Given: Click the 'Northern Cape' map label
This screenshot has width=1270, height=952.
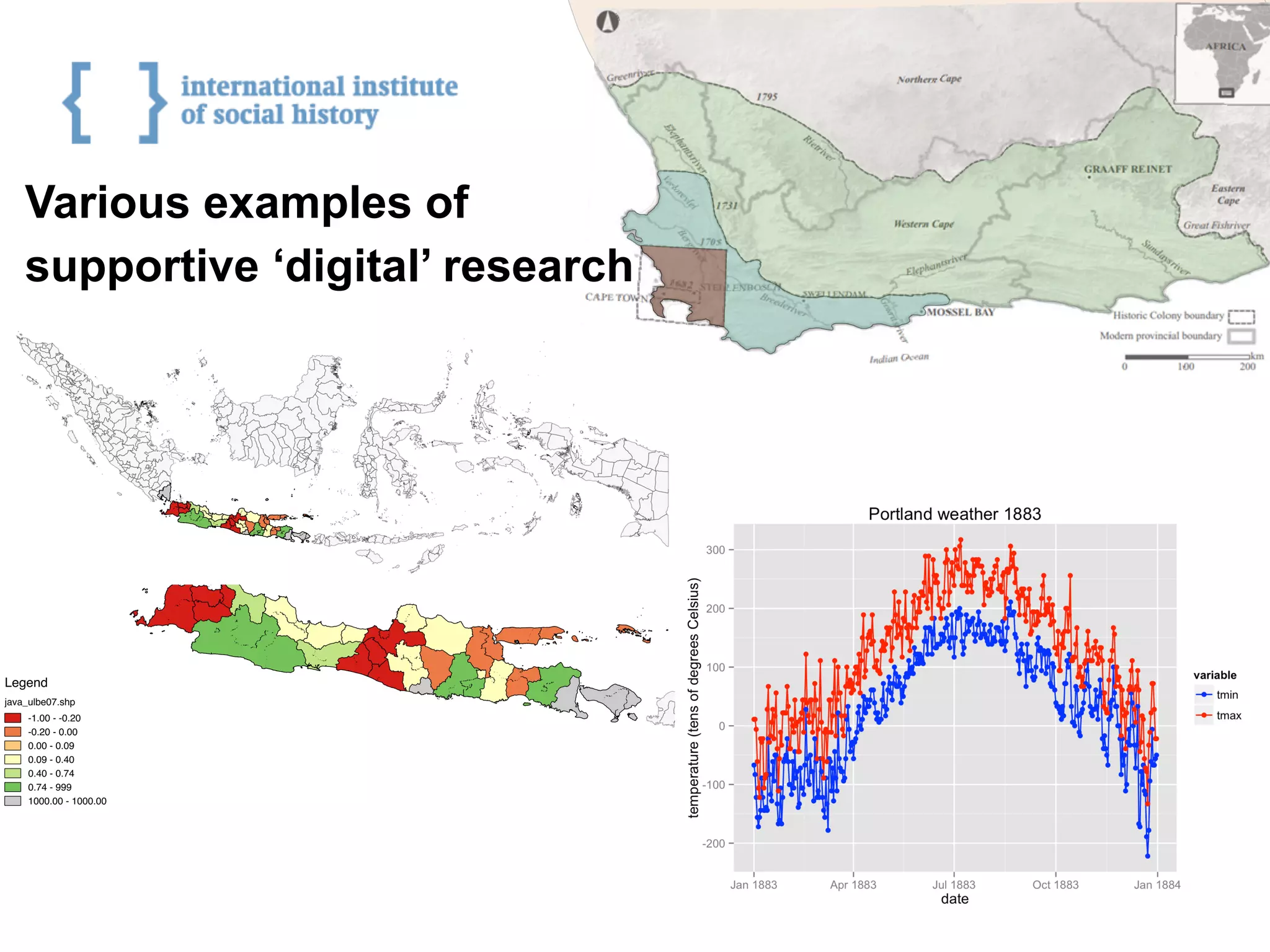Looking at the screenshot, I should [929, 79].
